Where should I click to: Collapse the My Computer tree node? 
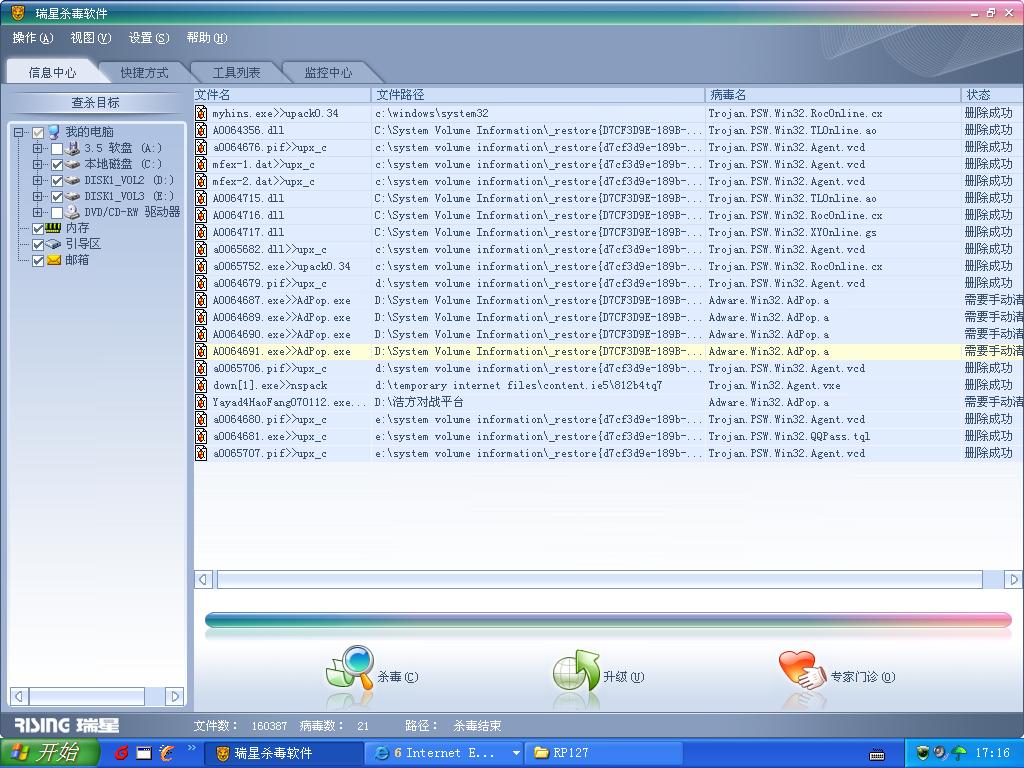coord(18,133)
